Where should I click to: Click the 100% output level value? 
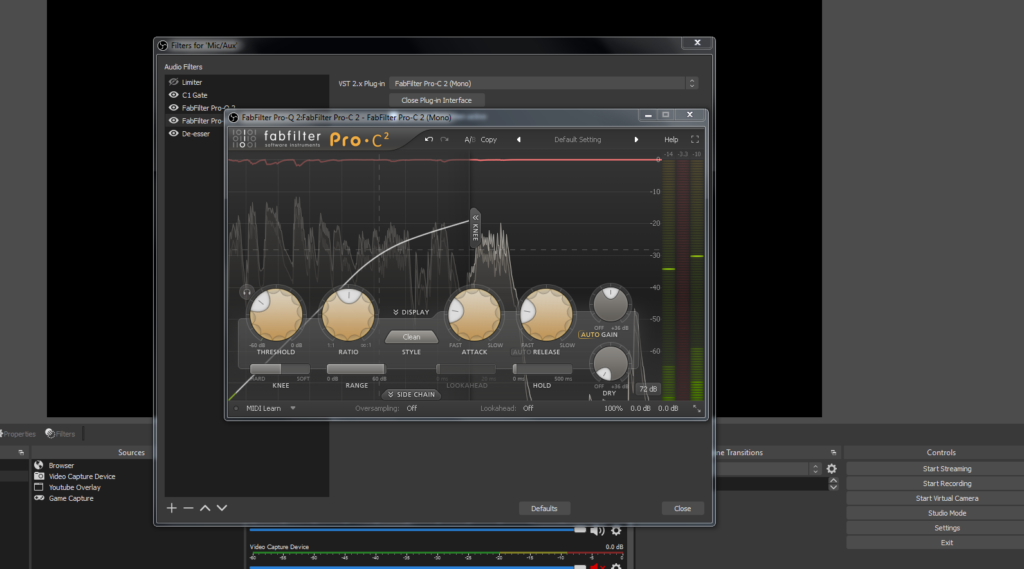pyautogui.click(x=613, y=408)
